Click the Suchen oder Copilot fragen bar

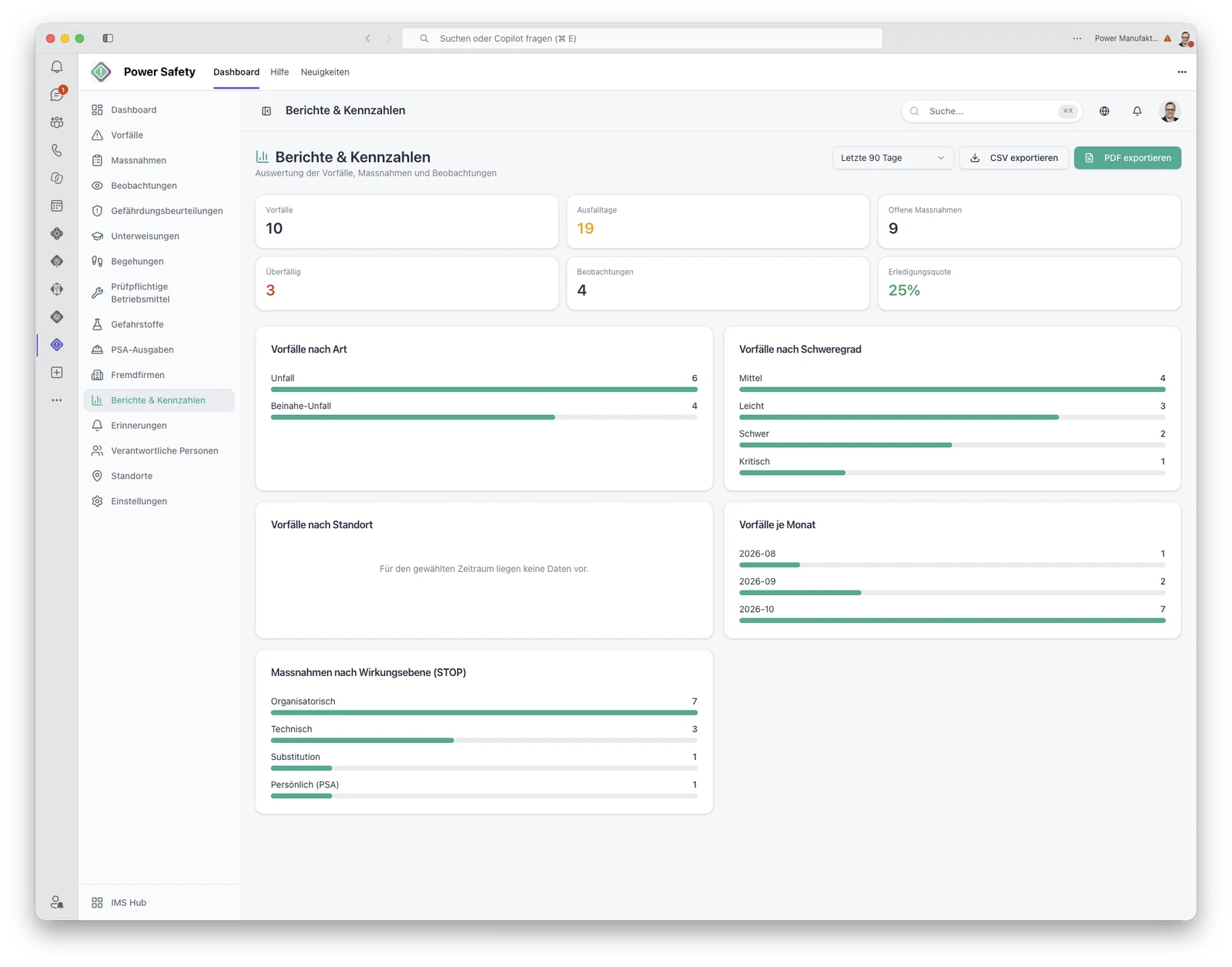pyautogui.click(x=641, y=38)
